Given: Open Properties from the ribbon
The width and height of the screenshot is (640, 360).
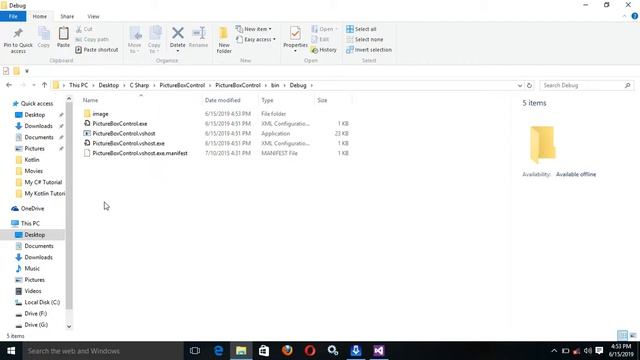Looking at the screenshot, I should [x=295, y=40].
